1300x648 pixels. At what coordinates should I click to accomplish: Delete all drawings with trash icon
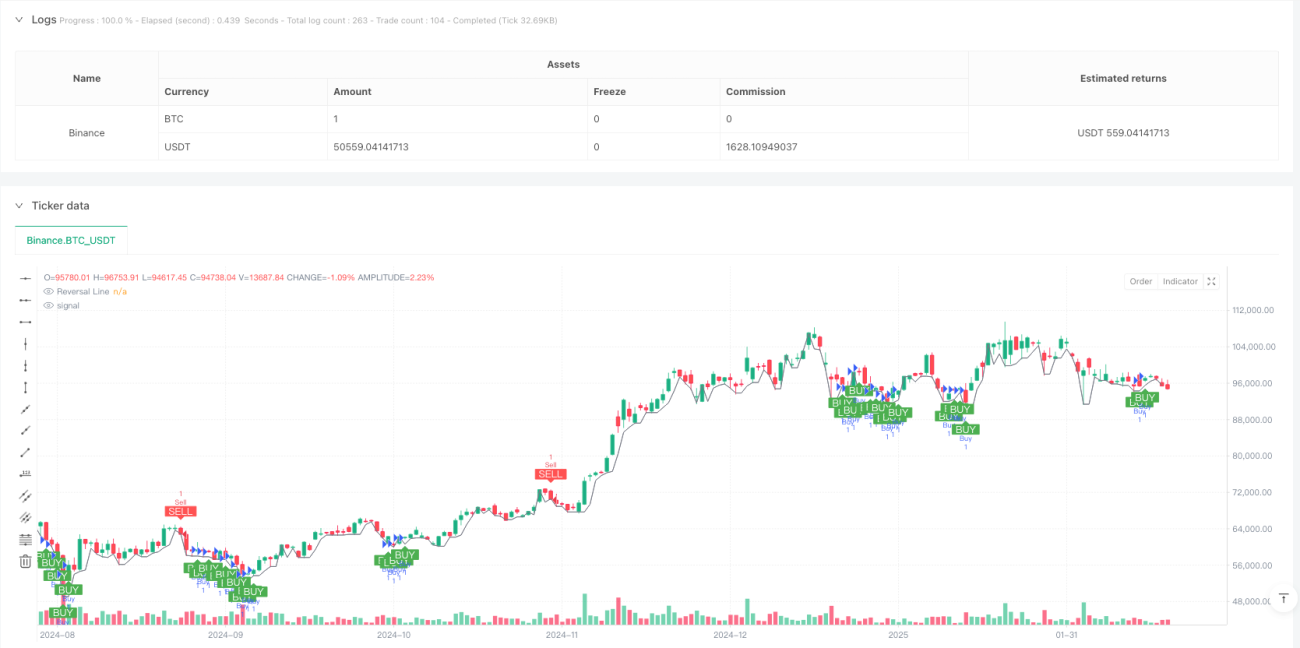pyautogui.click(x=25, y=561)
